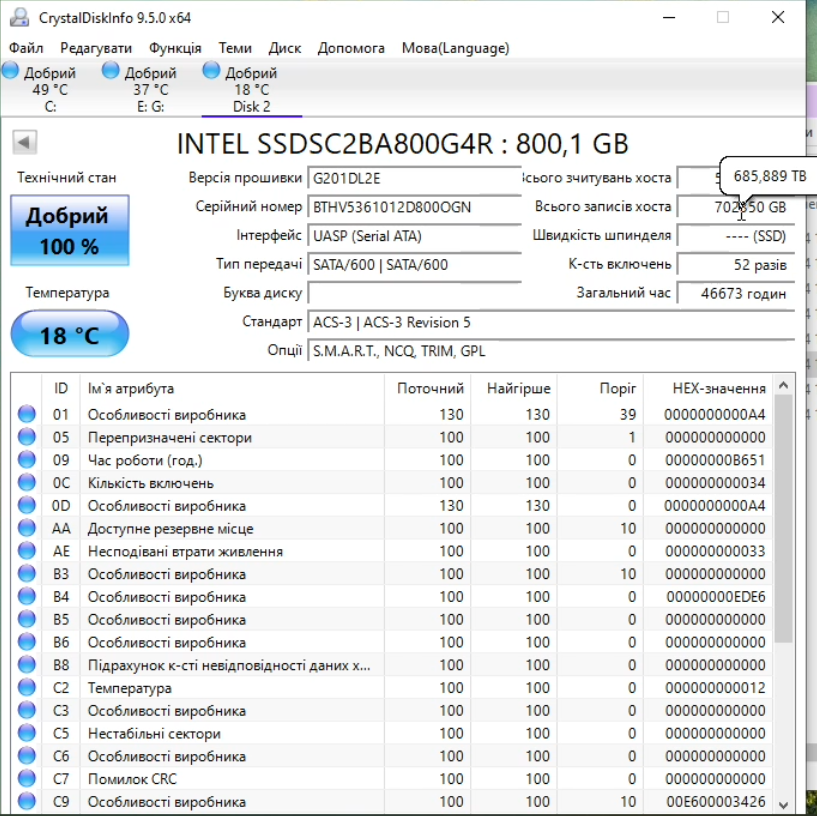Click the CrystalDiskInfo app icon in title bar
This screenshot has width=817, height=816.
[x=19, y=17]
